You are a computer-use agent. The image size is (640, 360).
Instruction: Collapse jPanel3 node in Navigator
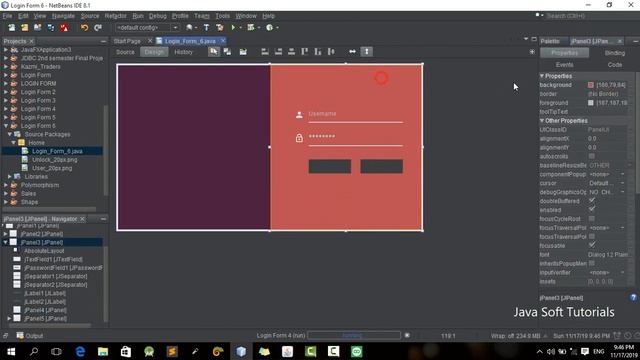(x=6, y=242)
